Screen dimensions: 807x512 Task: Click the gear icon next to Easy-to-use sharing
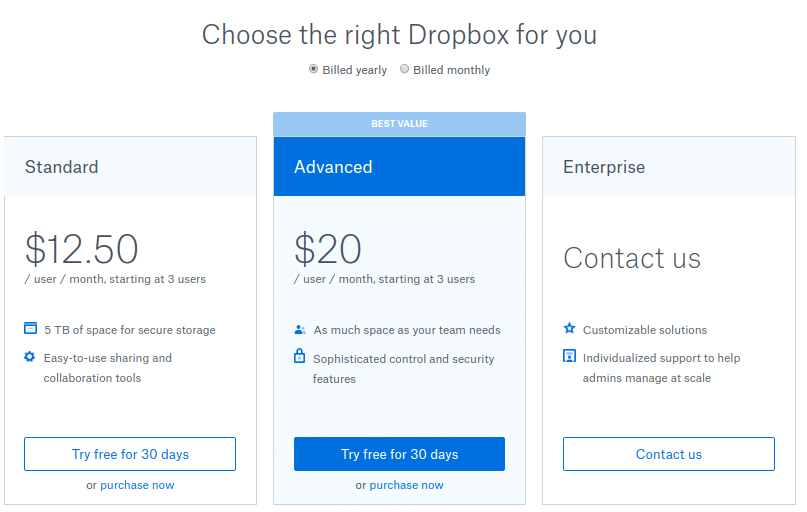[30, 357]
